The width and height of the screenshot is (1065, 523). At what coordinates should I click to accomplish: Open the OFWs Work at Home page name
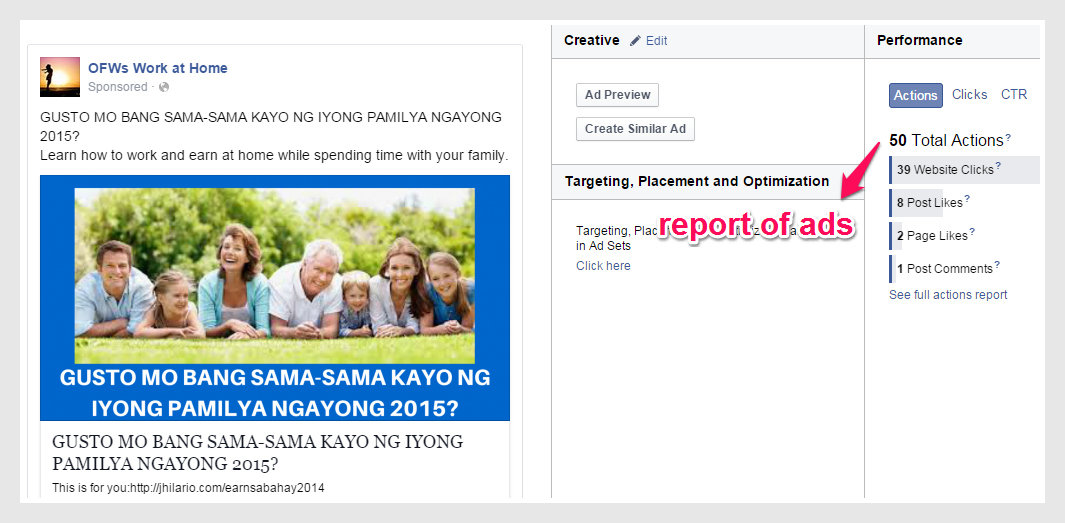pos(158,68)
